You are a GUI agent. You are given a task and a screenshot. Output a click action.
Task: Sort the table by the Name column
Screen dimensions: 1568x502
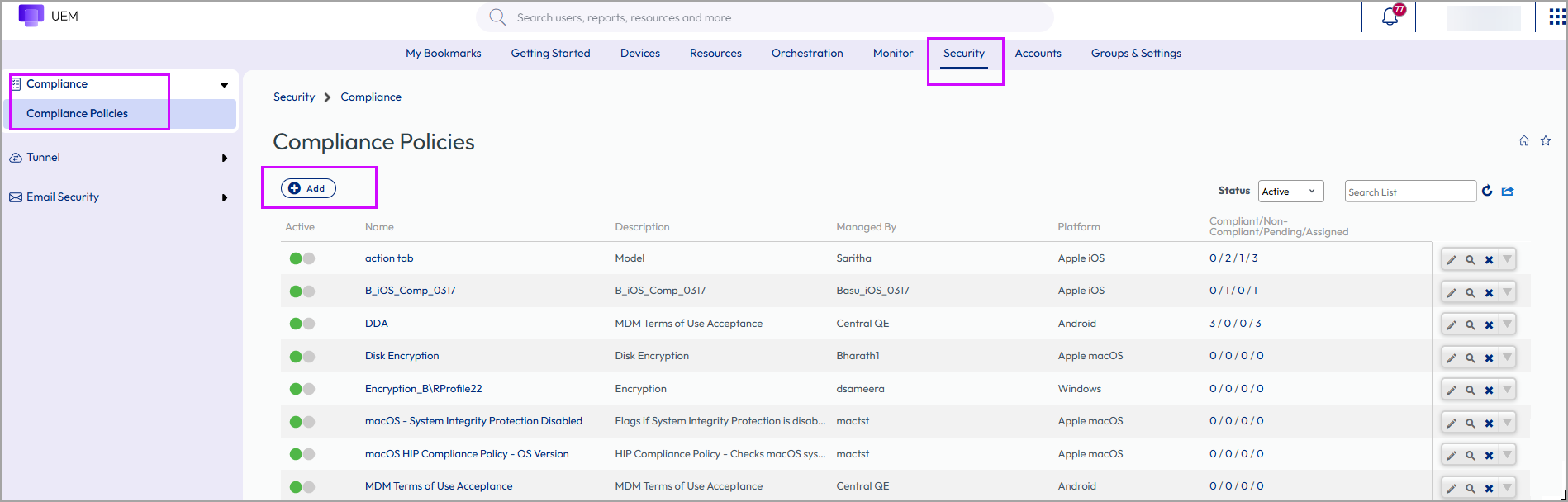379,227
